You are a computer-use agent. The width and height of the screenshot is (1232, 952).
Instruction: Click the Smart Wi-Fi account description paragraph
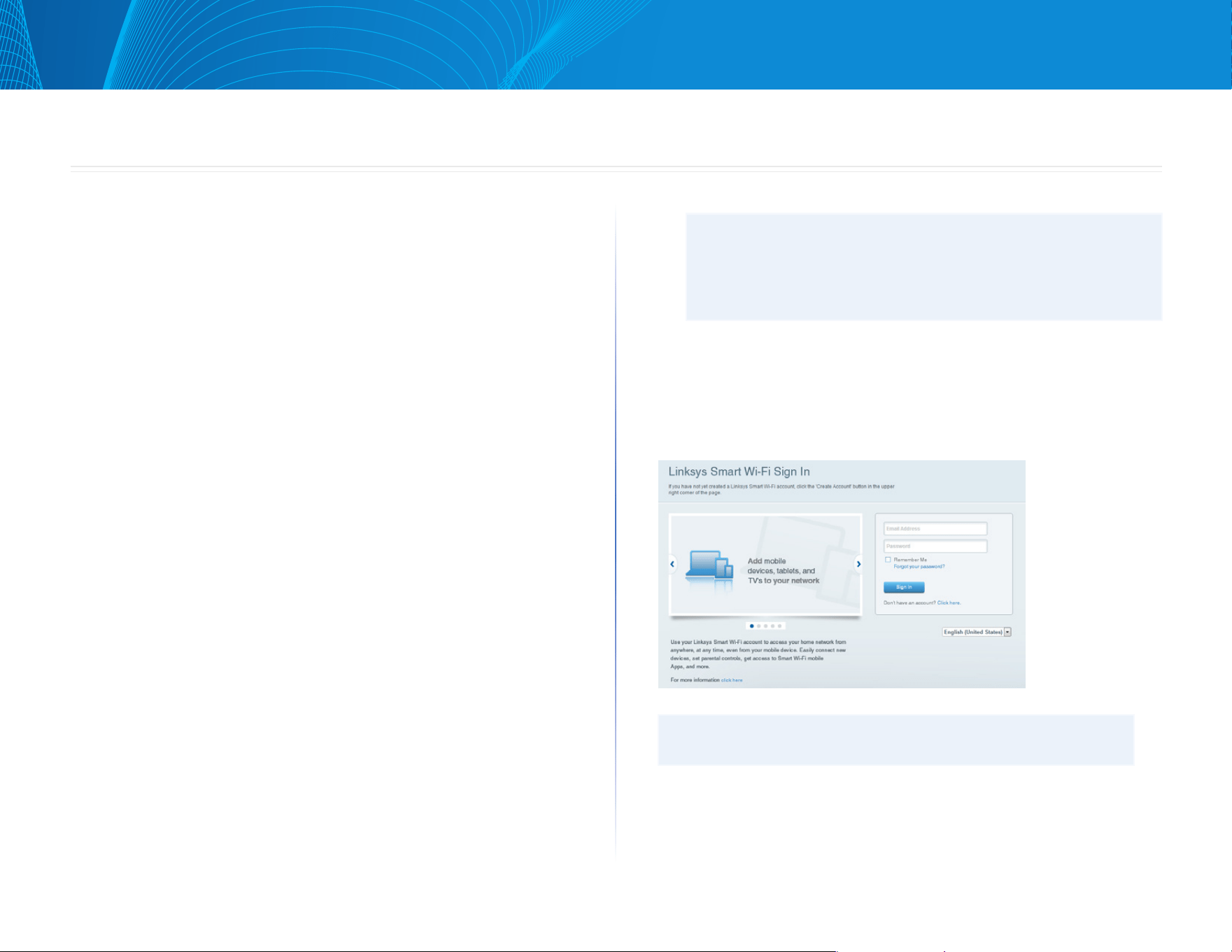click(758, 654)
